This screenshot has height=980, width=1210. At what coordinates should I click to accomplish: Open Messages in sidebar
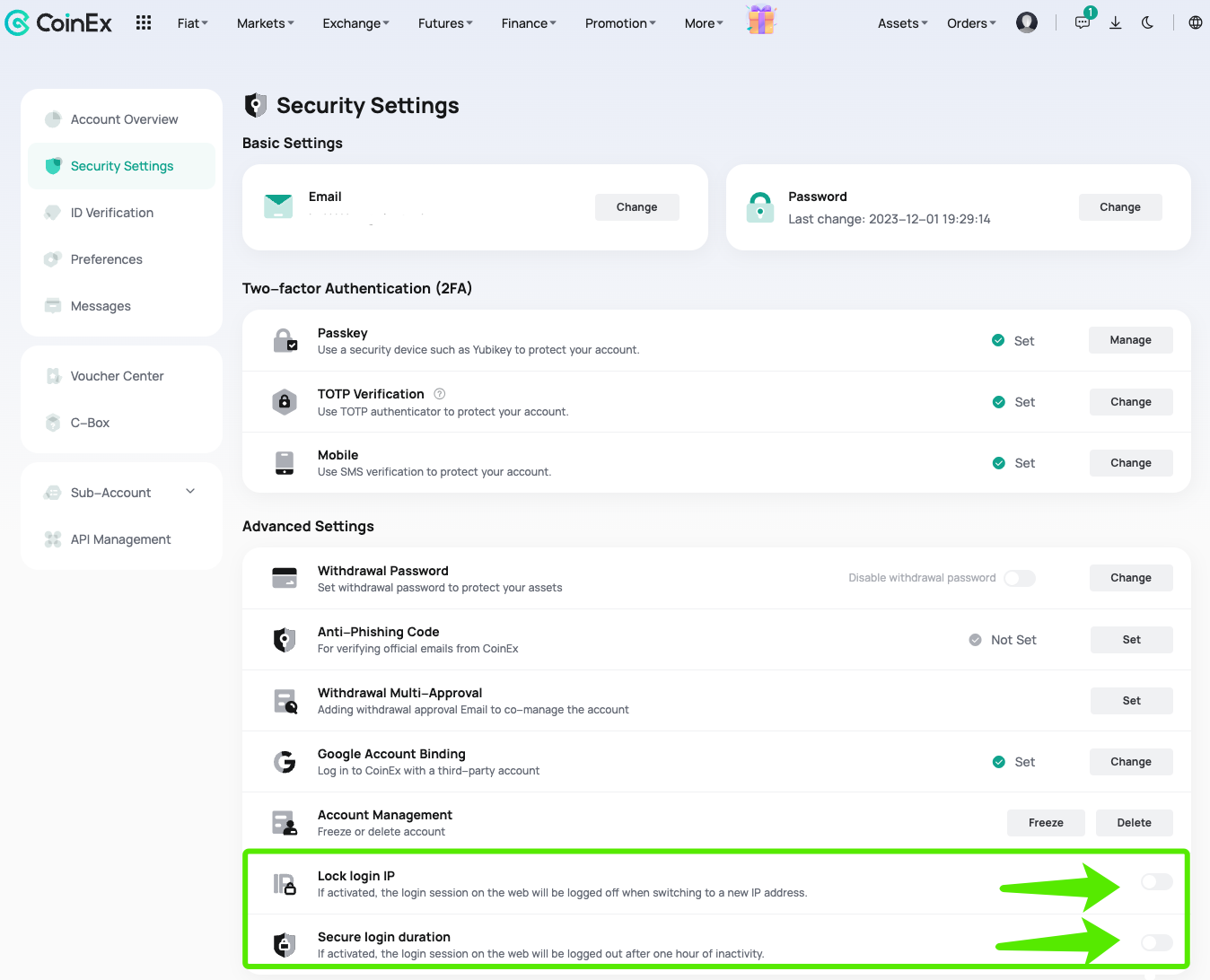[x=121, y=306]
